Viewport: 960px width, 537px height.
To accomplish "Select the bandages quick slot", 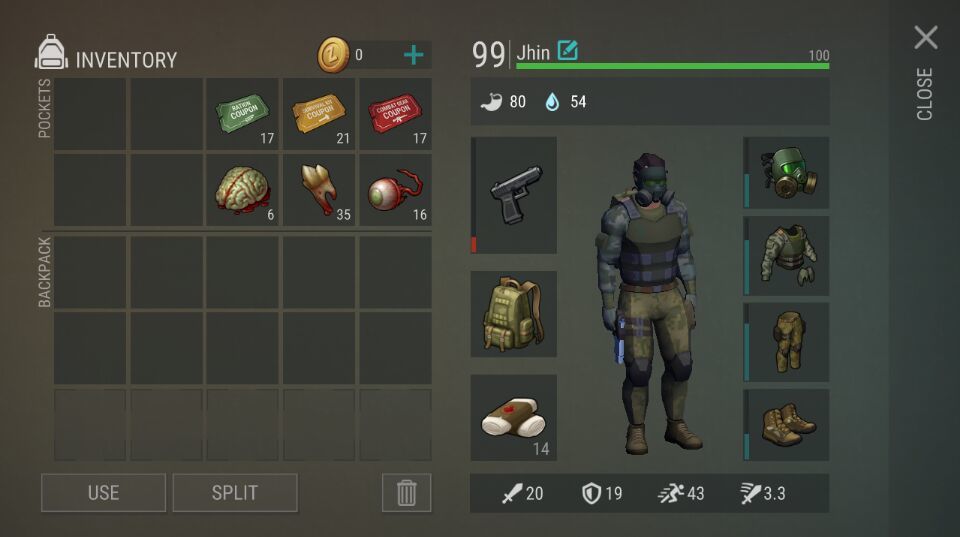I will 514,418.
